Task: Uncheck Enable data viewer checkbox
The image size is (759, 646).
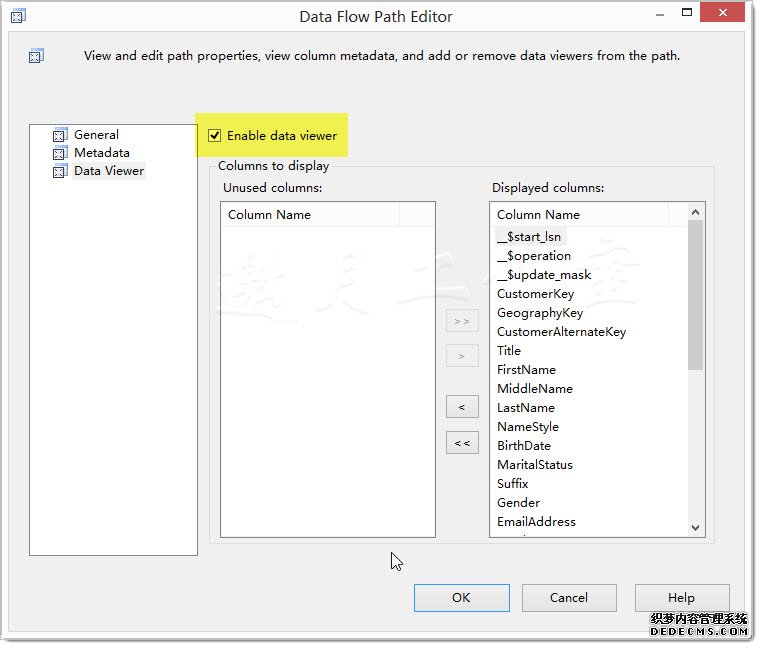Action: tap(215, 135)
